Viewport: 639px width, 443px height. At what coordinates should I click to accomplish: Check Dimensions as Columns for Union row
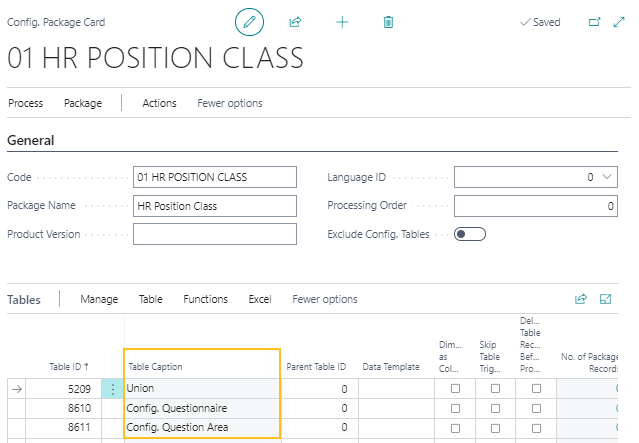[x=455, y=388]
